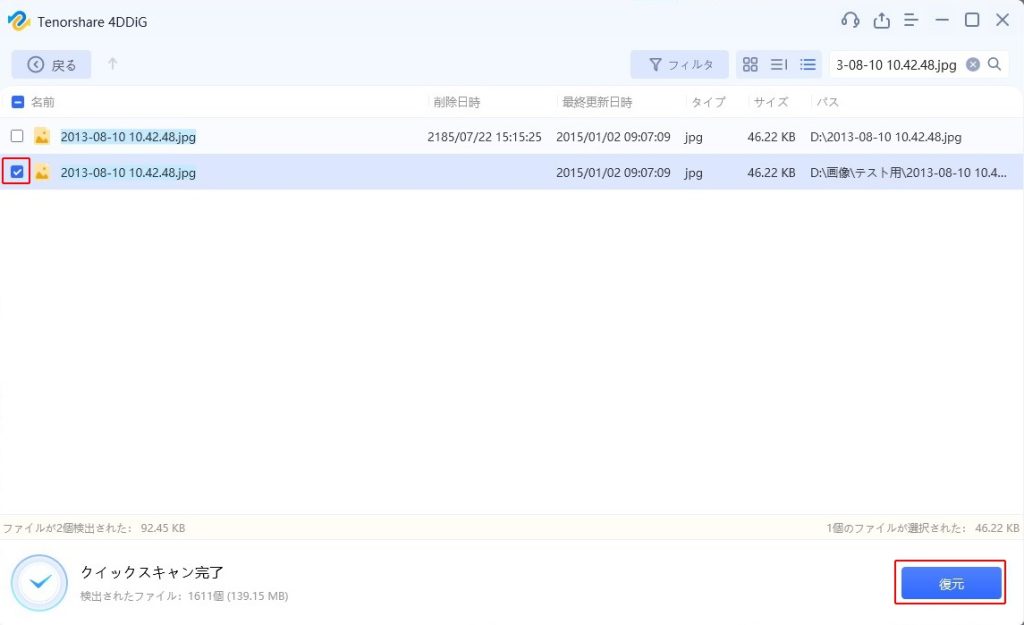The image size is (1024, 625).
Task: Sort by 削除日時 column header
Action: [456, 102]
